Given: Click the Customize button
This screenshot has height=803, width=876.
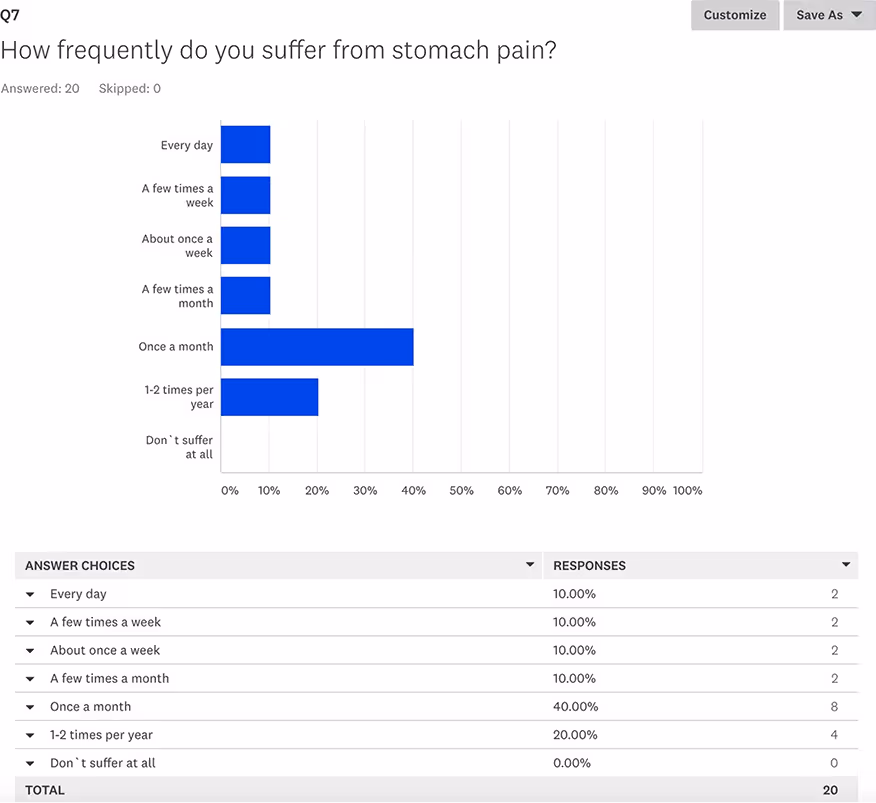Looking at the screenshot, I should (x=734, y=15).
